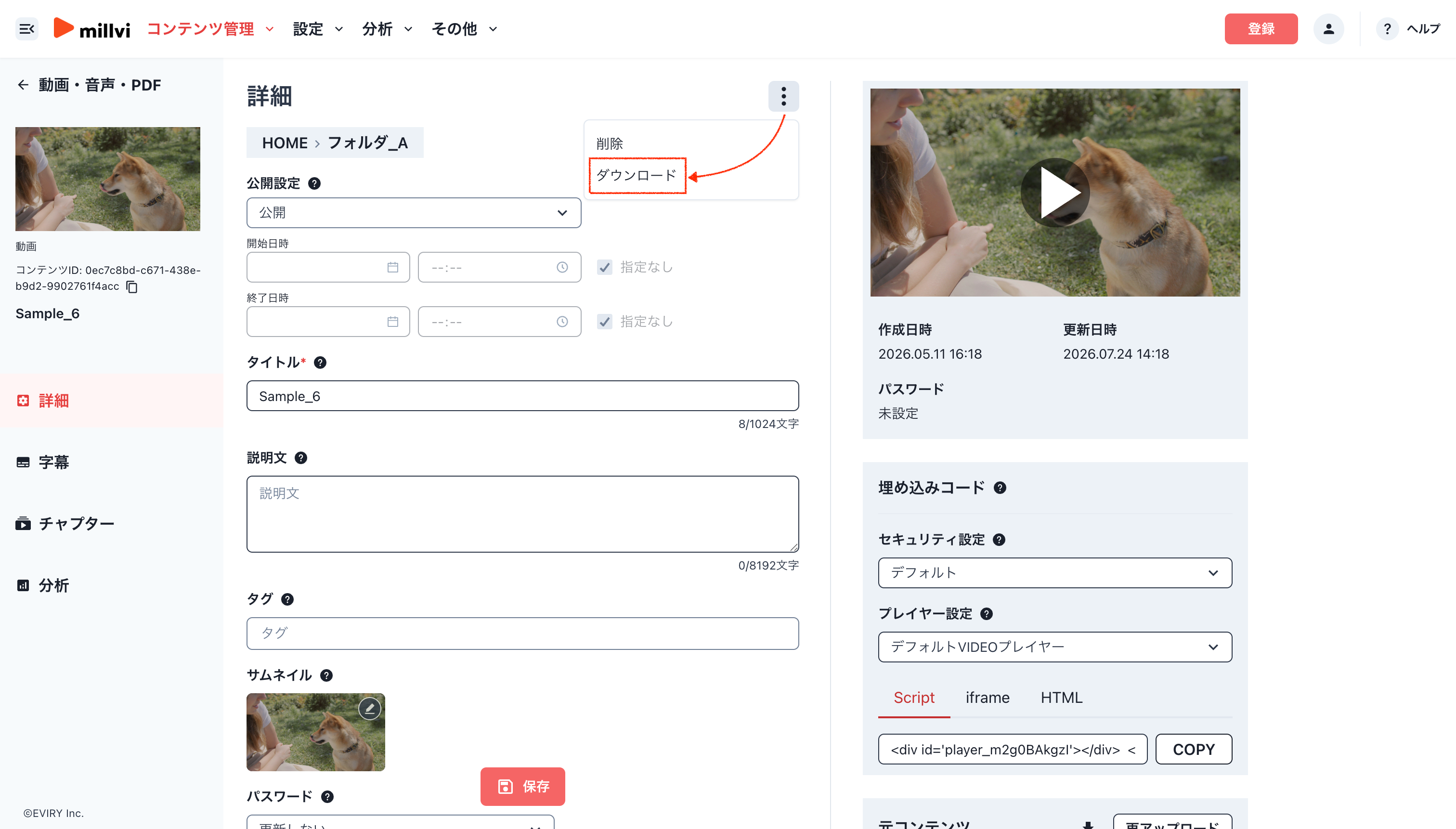Click the サムネイル preview image

point(316,732)
